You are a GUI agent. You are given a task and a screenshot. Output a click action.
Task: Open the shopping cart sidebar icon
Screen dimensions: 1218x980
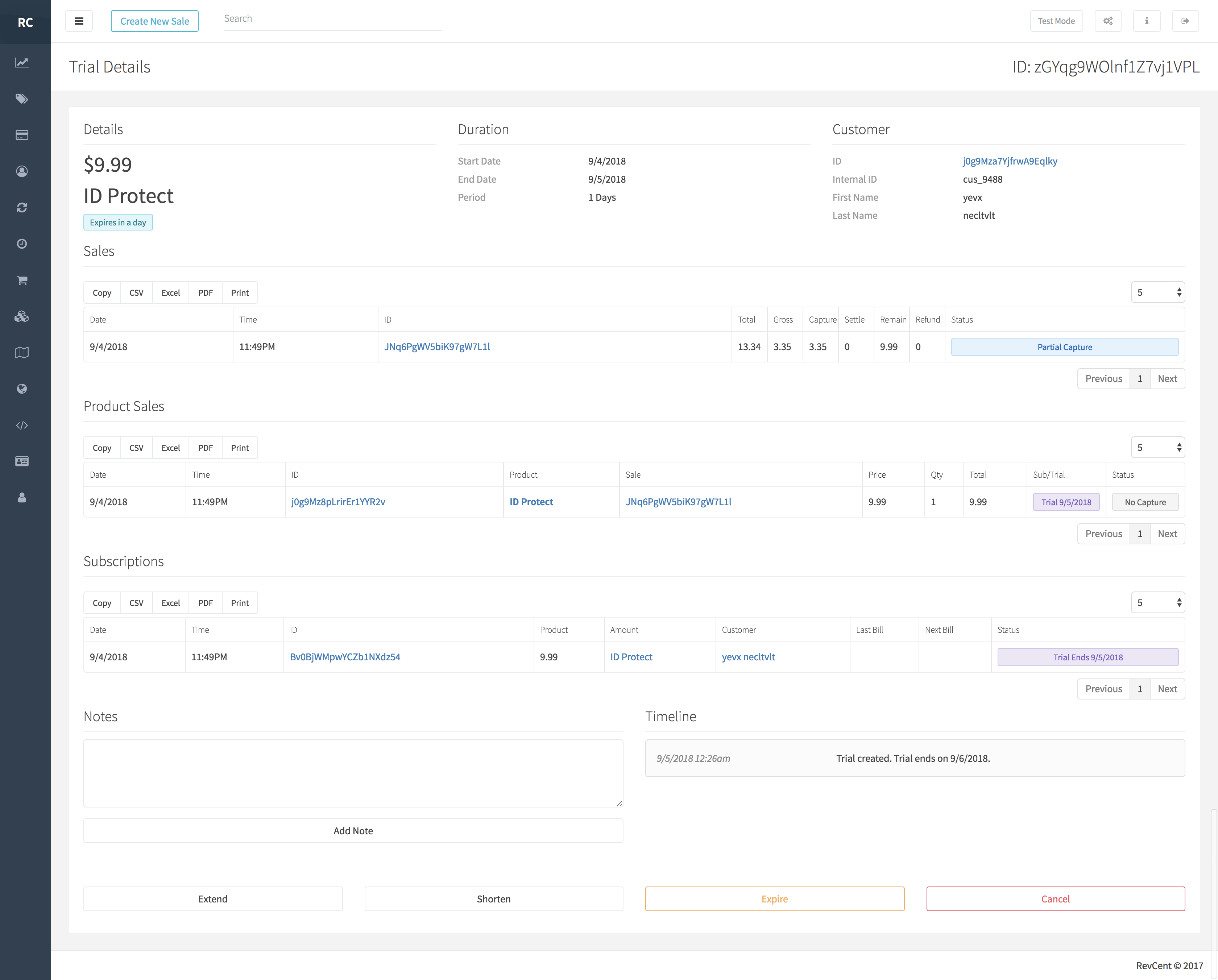[22, 280]
